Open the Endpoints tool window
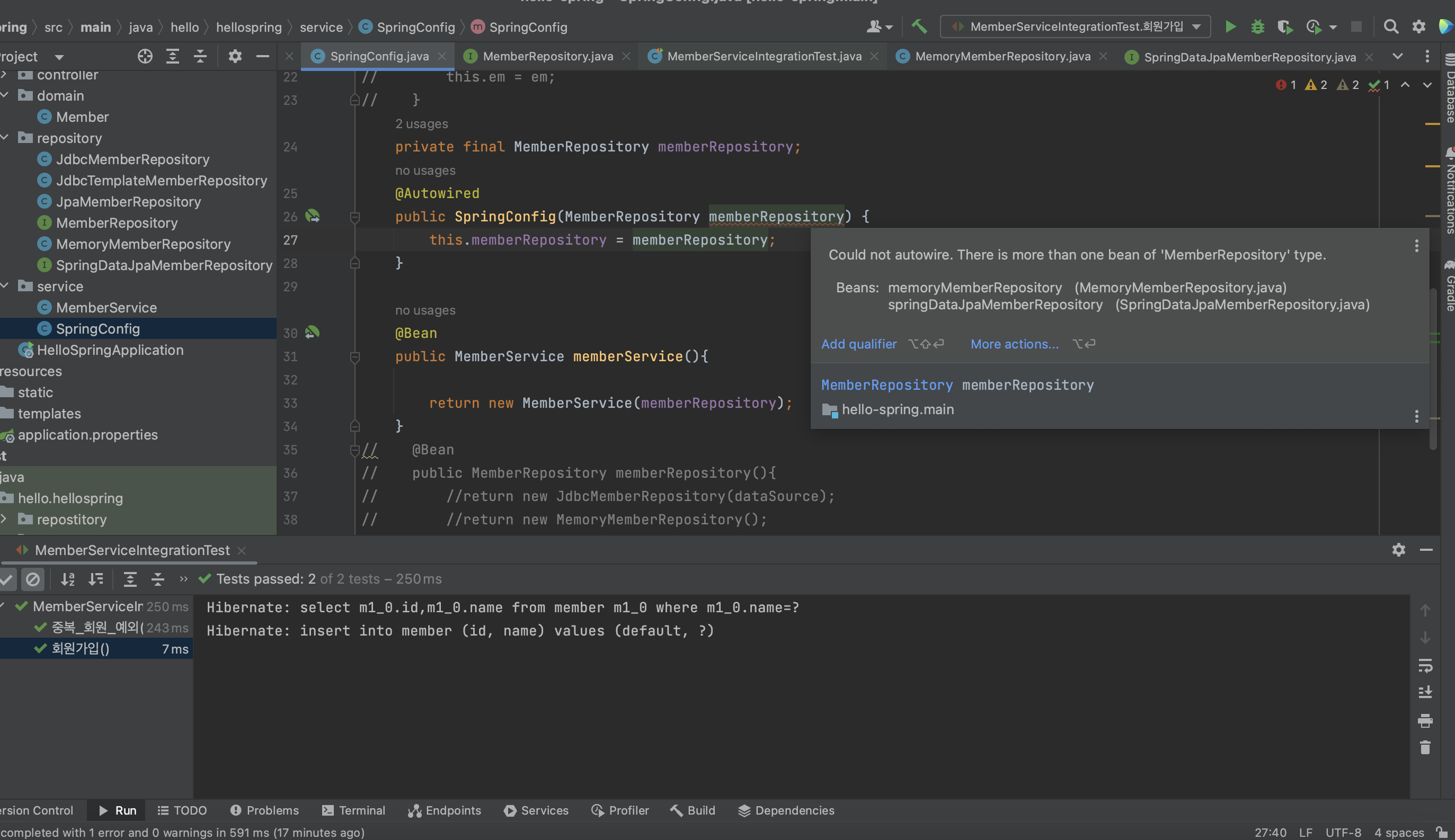This screenshot has width=1455, height=840. click(445, 810)
